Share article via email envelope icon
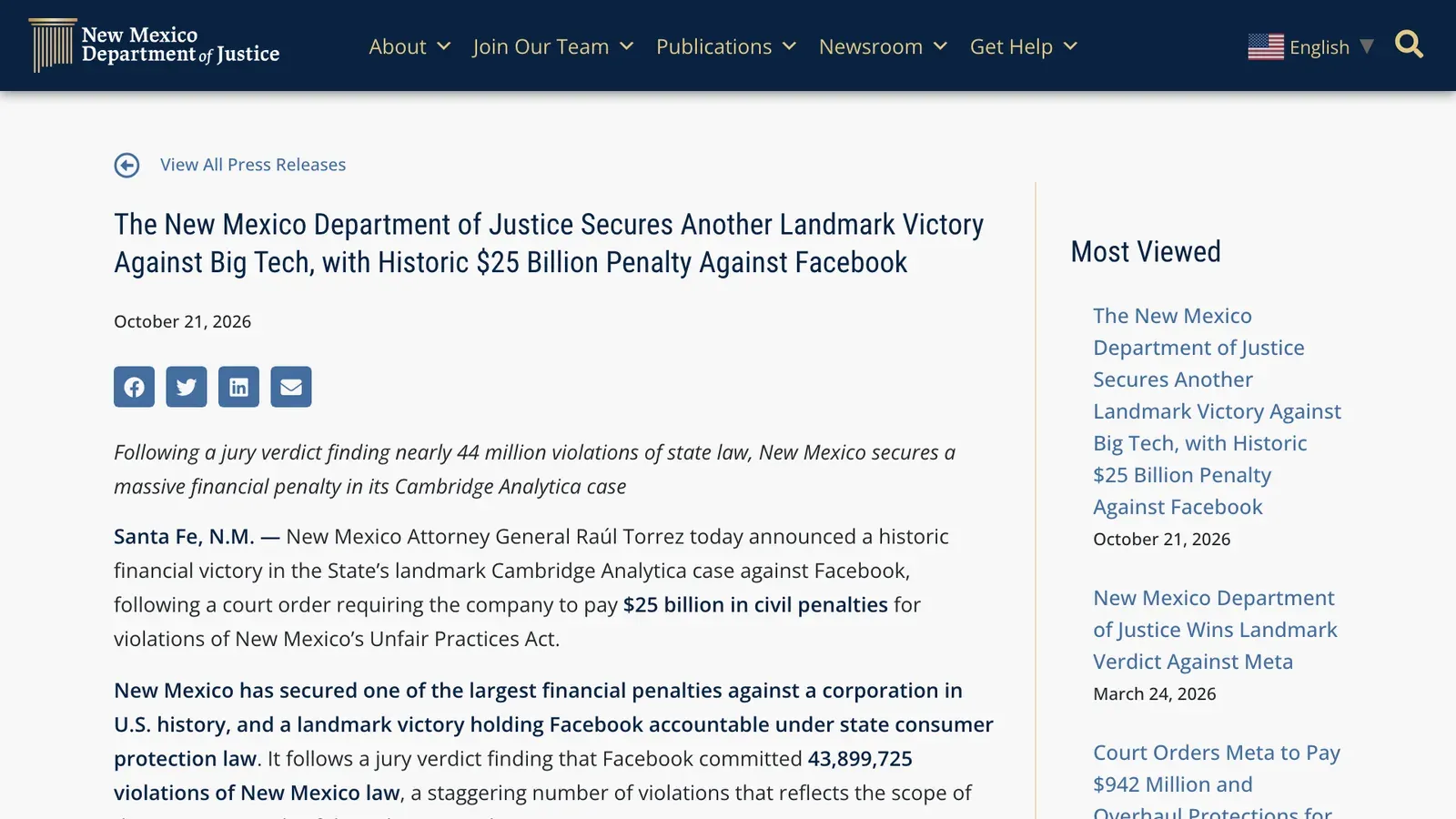 pyautogui.click(x=291, y=387)
